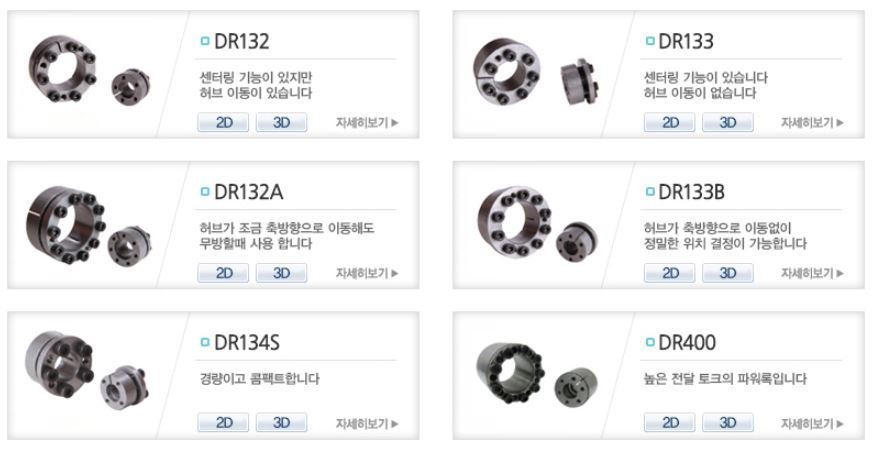The width and height of the screenshot is (874, 449).
Task: View details link for DR134S
Action: pos(367,423)
